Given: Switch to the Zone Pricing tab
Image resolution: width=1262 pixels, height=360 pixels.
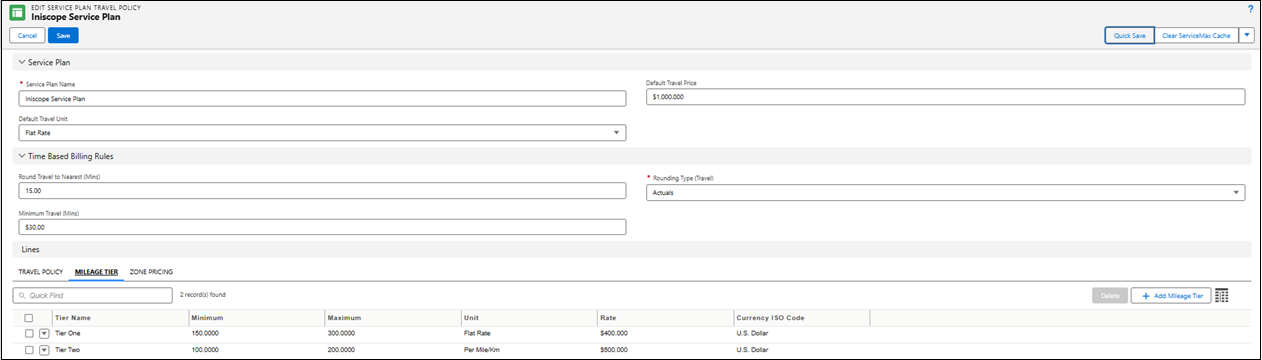Looking at the screenshot, I should (x=152, y=272).
